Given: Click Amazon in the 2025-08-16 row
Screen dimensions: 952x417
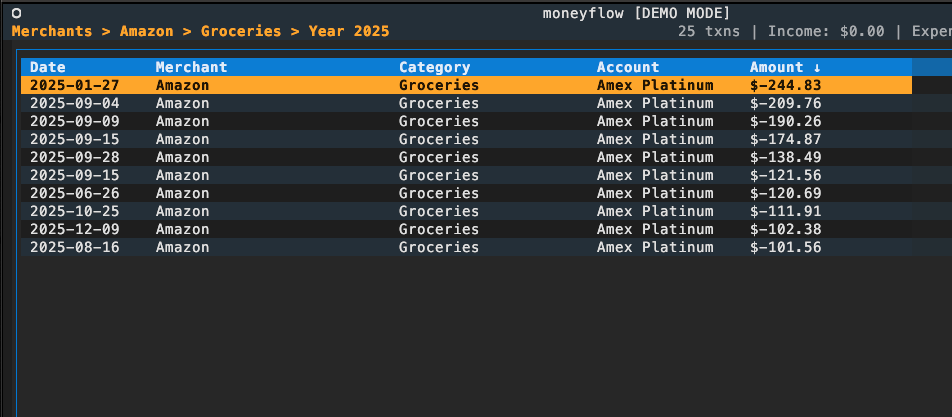Looking at the screenshot, I should [182, 247].
